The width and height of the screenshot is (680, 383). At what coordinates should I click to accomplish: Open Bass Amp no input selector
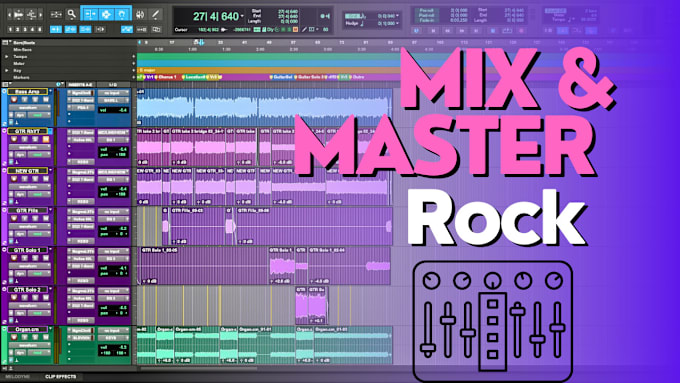(x=113, y=93)
